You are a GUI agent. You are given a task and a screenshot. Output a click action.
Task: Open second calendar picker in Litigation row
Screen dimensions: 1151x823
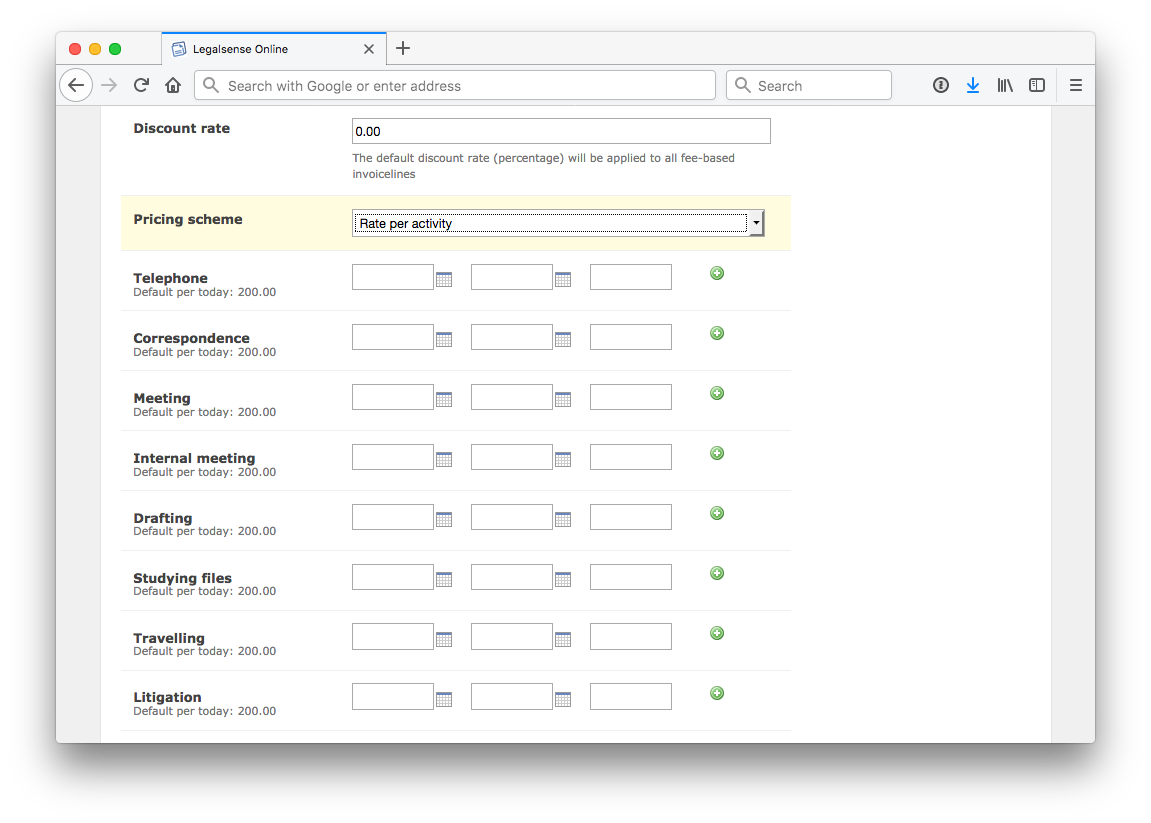click(562, 700)
